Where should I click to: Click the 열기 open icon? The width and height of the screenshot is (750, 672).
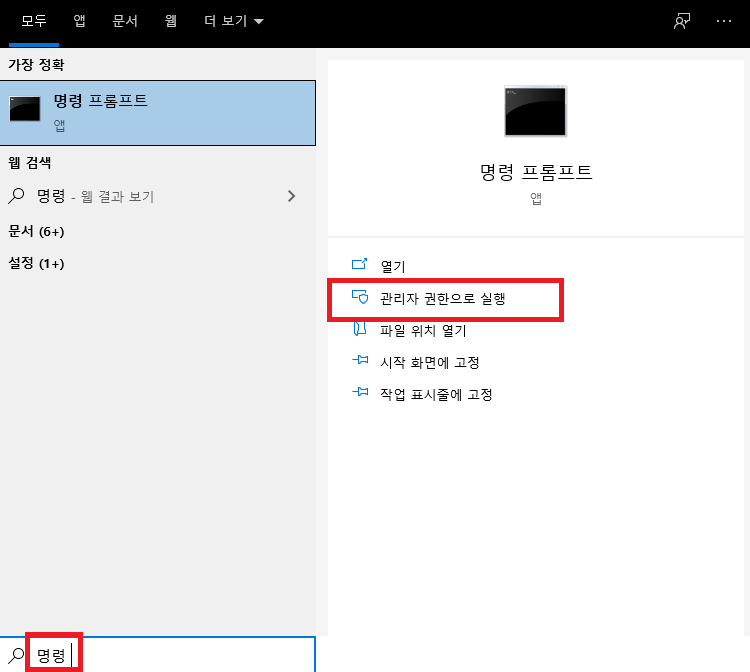point(360,264)
